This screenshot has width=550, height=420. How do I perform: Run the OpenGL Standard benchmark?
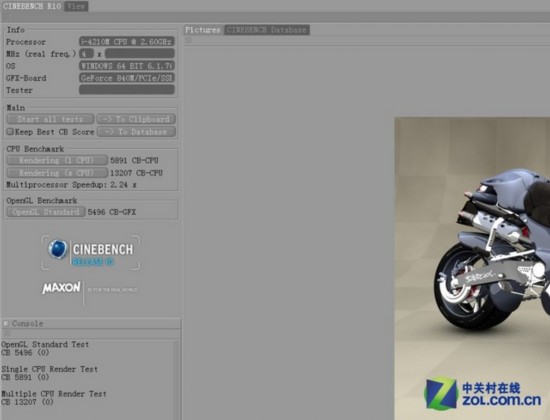click(x=46, y=212)
